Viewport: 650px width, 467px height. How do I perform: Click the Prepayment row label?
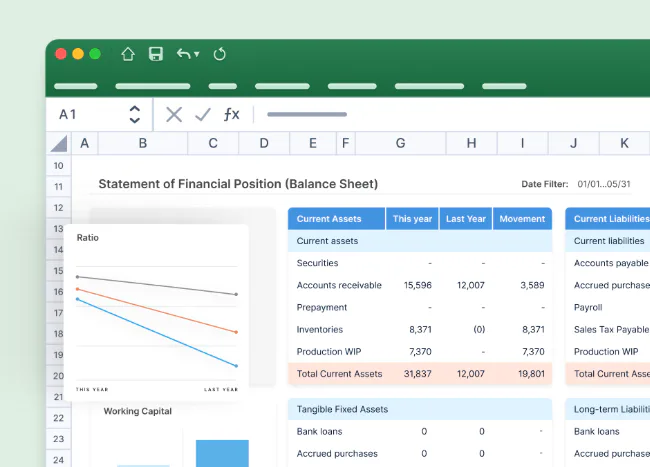pyautogui.click(x=322, y=307)
